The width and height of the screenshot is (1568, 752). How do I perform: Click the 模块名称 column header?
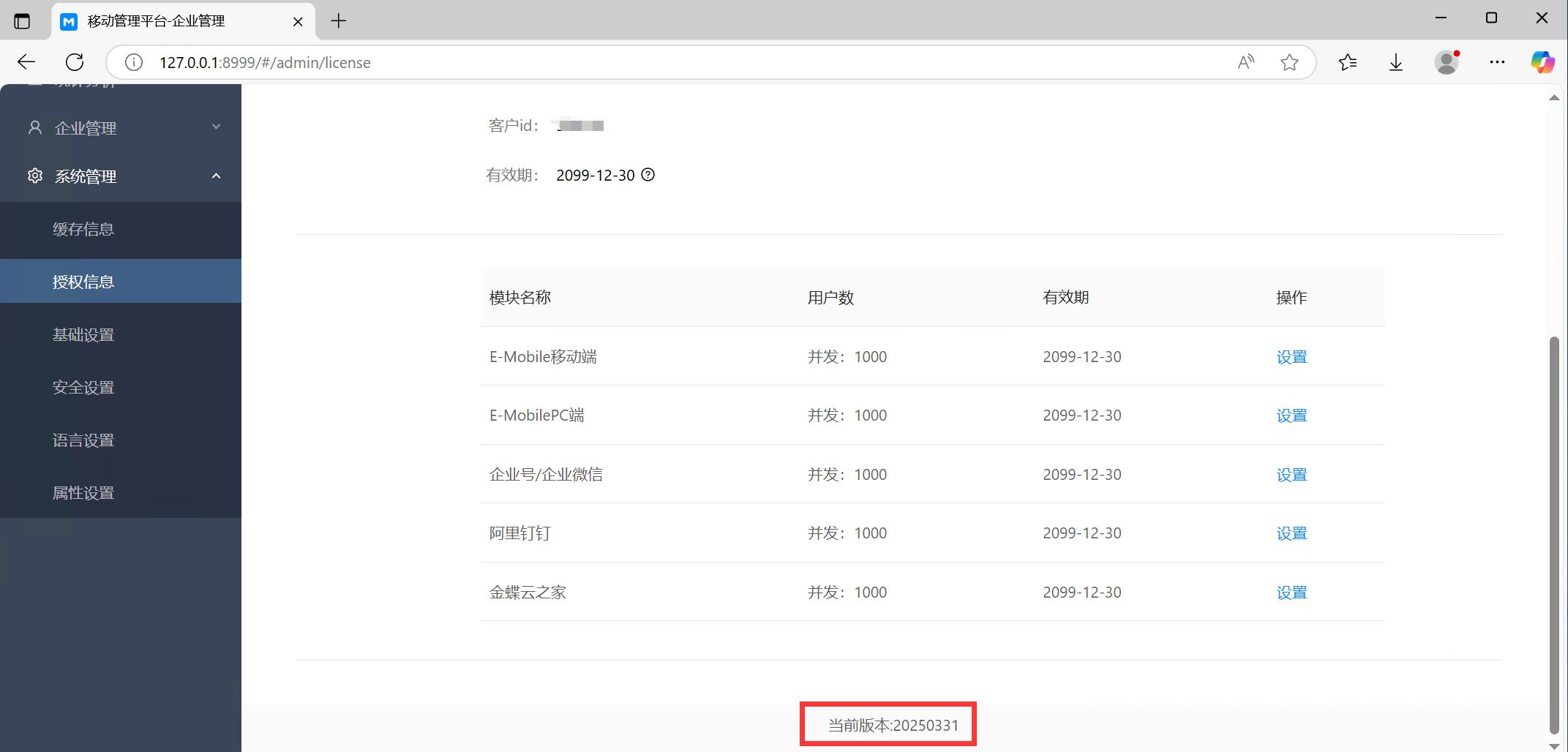tap(520, 298)
